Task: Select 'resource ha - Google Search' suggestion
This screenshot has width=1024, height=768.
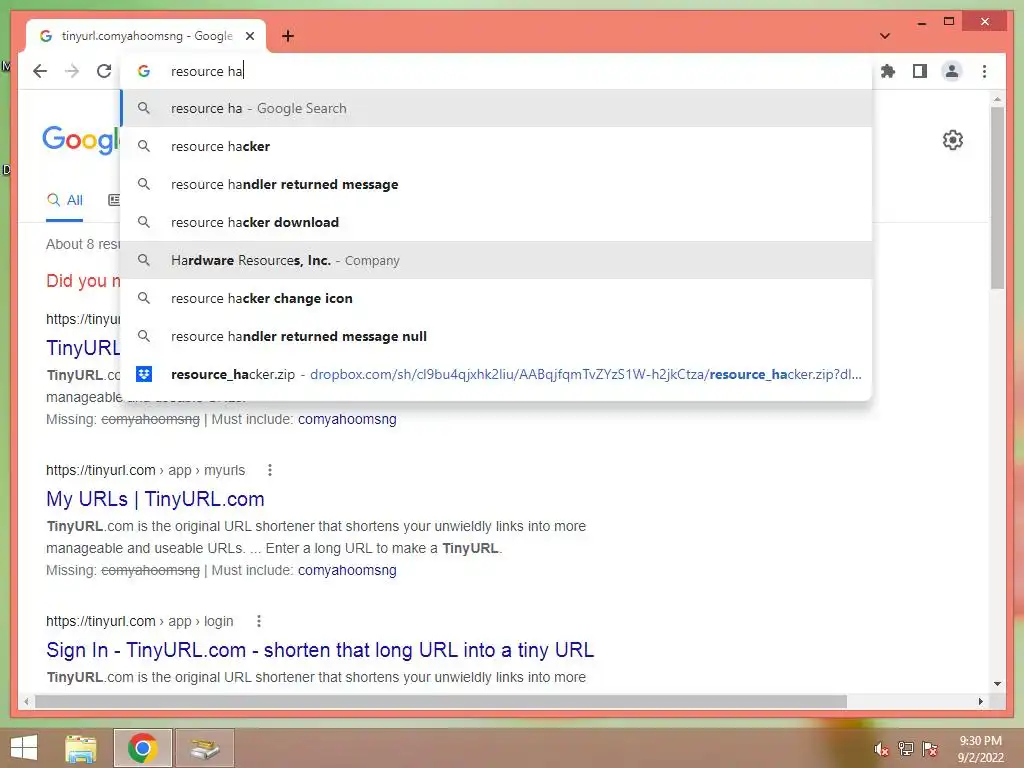Action: (x=496, y=108)
